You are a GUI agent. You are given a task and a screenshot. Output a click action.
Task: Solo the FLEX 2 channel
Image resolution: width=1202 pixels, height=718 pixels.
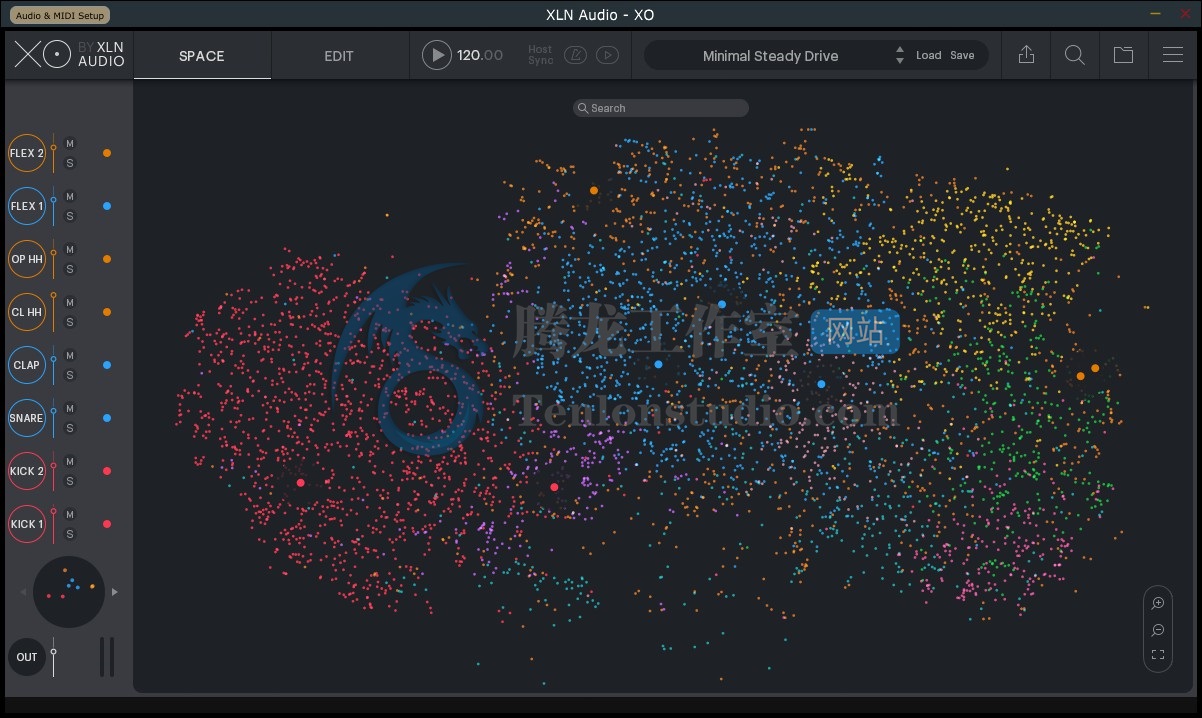(70, 163)
